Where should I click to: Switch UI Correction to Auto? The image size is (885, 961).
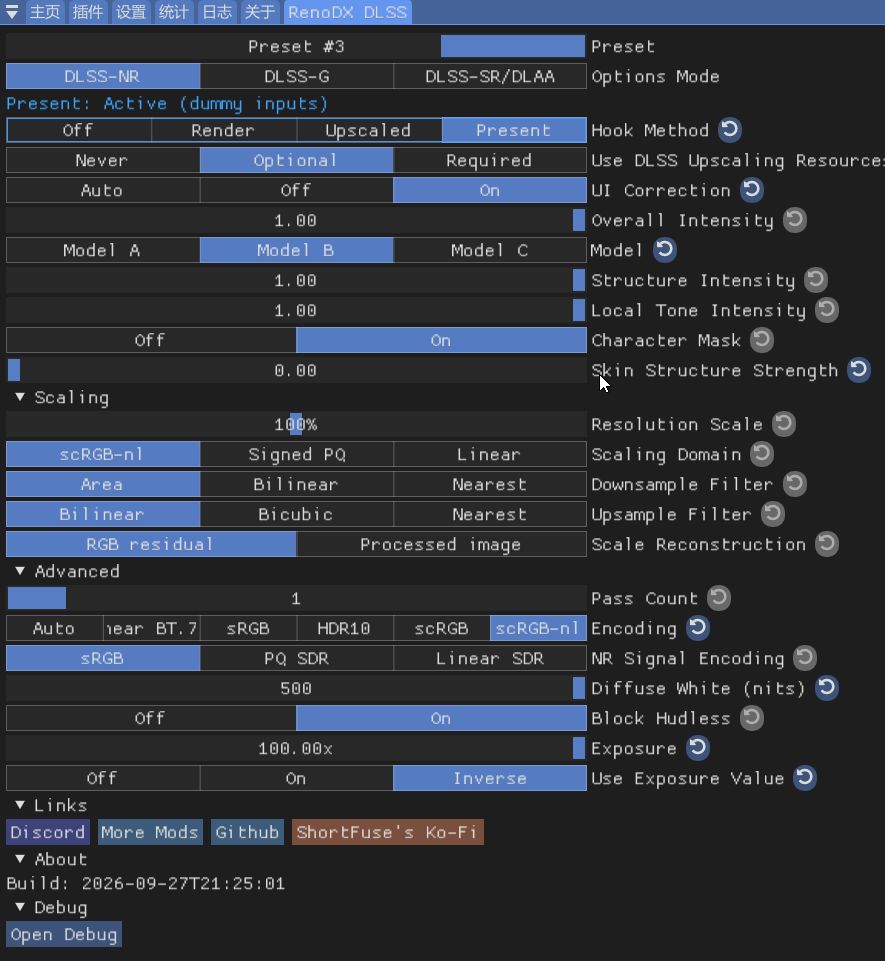coord(102,190)
